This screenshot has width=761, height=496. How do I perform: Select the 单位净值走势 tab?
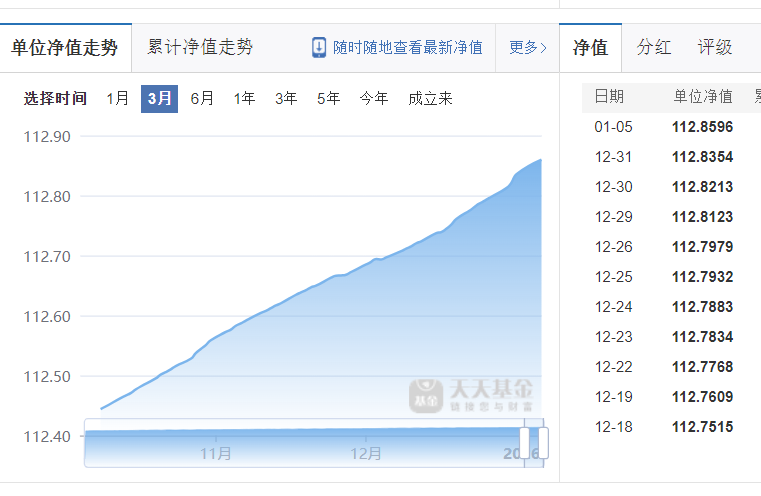click(x=64, y=47)
